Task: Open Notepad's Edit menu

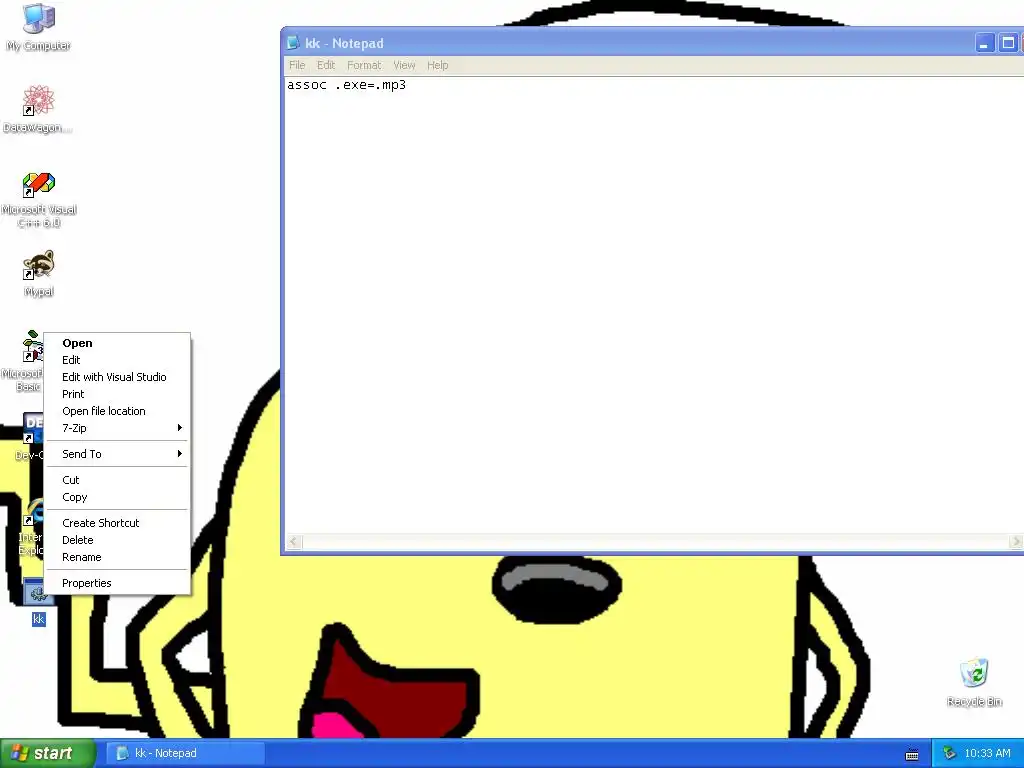Action: click(326, 65)
